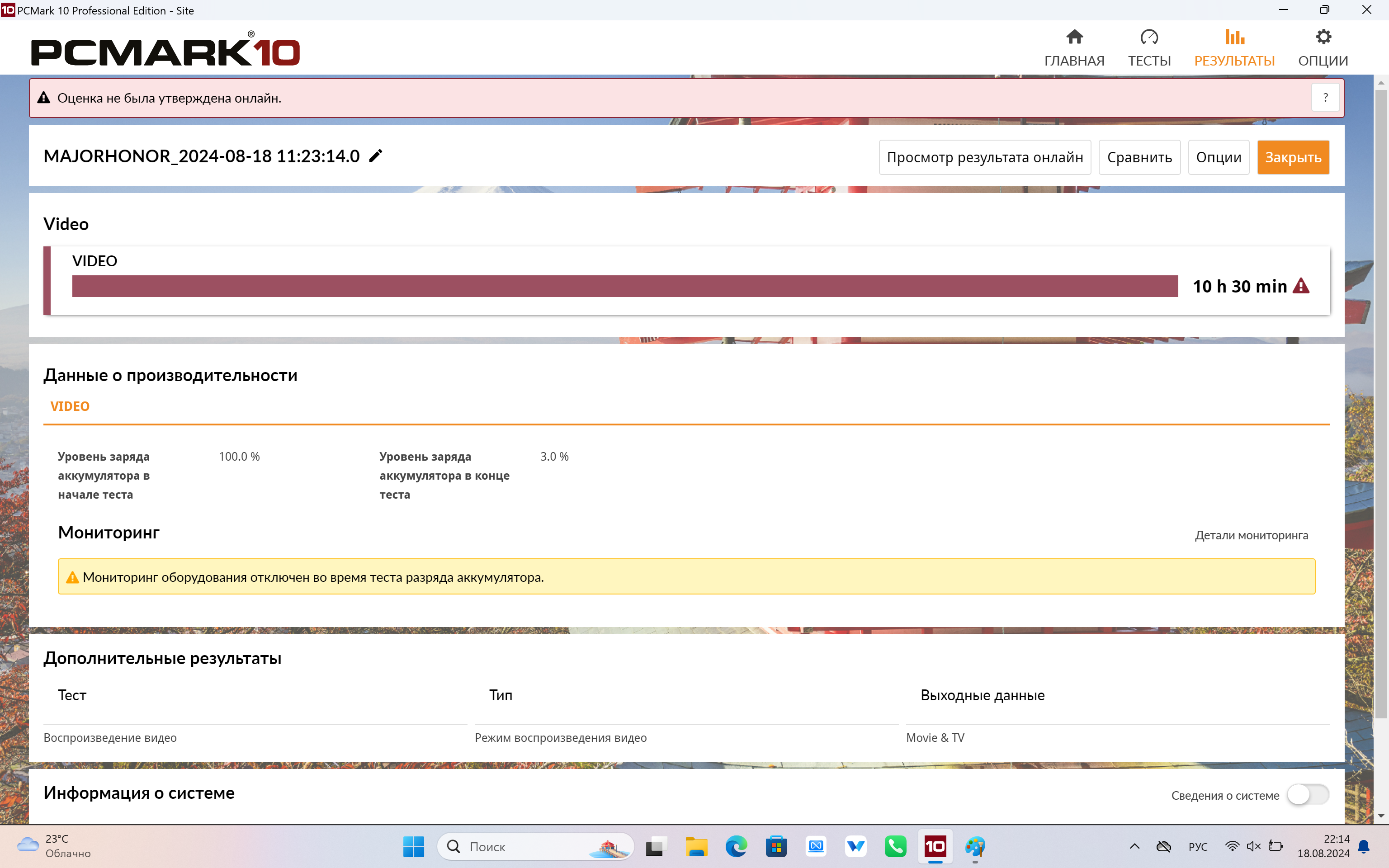The width and height of the screenshot is (1389, 868).
Task: Click the red warning triangle beside 10 h 30 min
Action: pyautogui.click(x=1301, y=286)
